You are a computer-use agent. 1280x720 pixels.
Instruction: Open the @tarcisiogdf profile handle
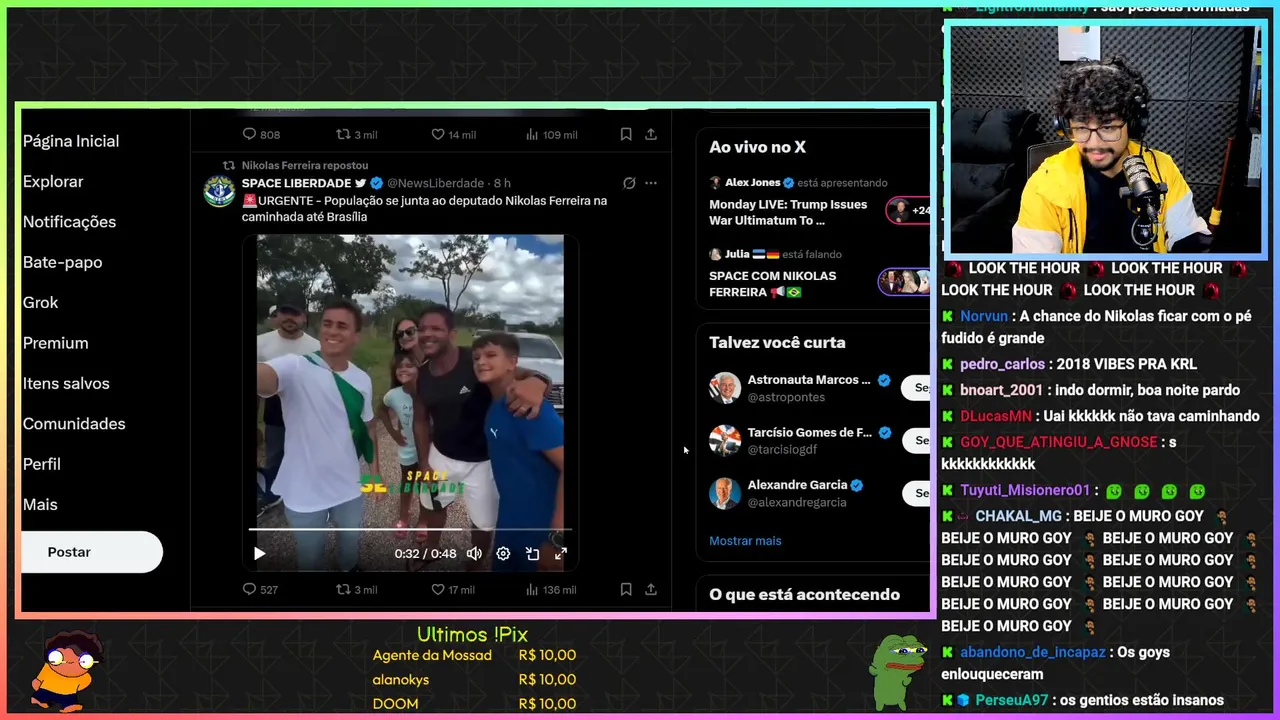783,450
